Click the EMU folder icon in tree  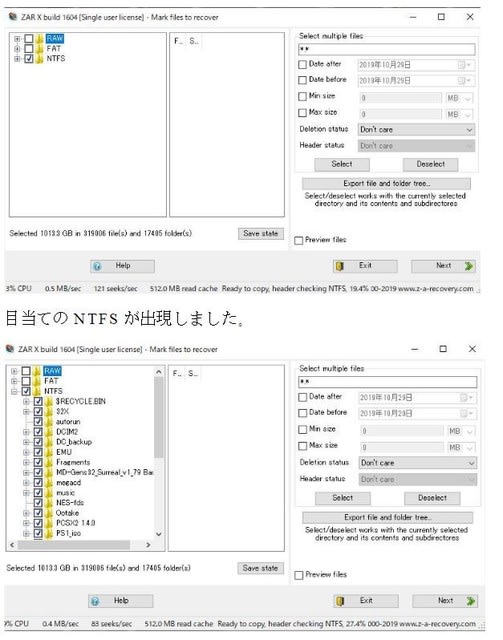click(49, 452)
